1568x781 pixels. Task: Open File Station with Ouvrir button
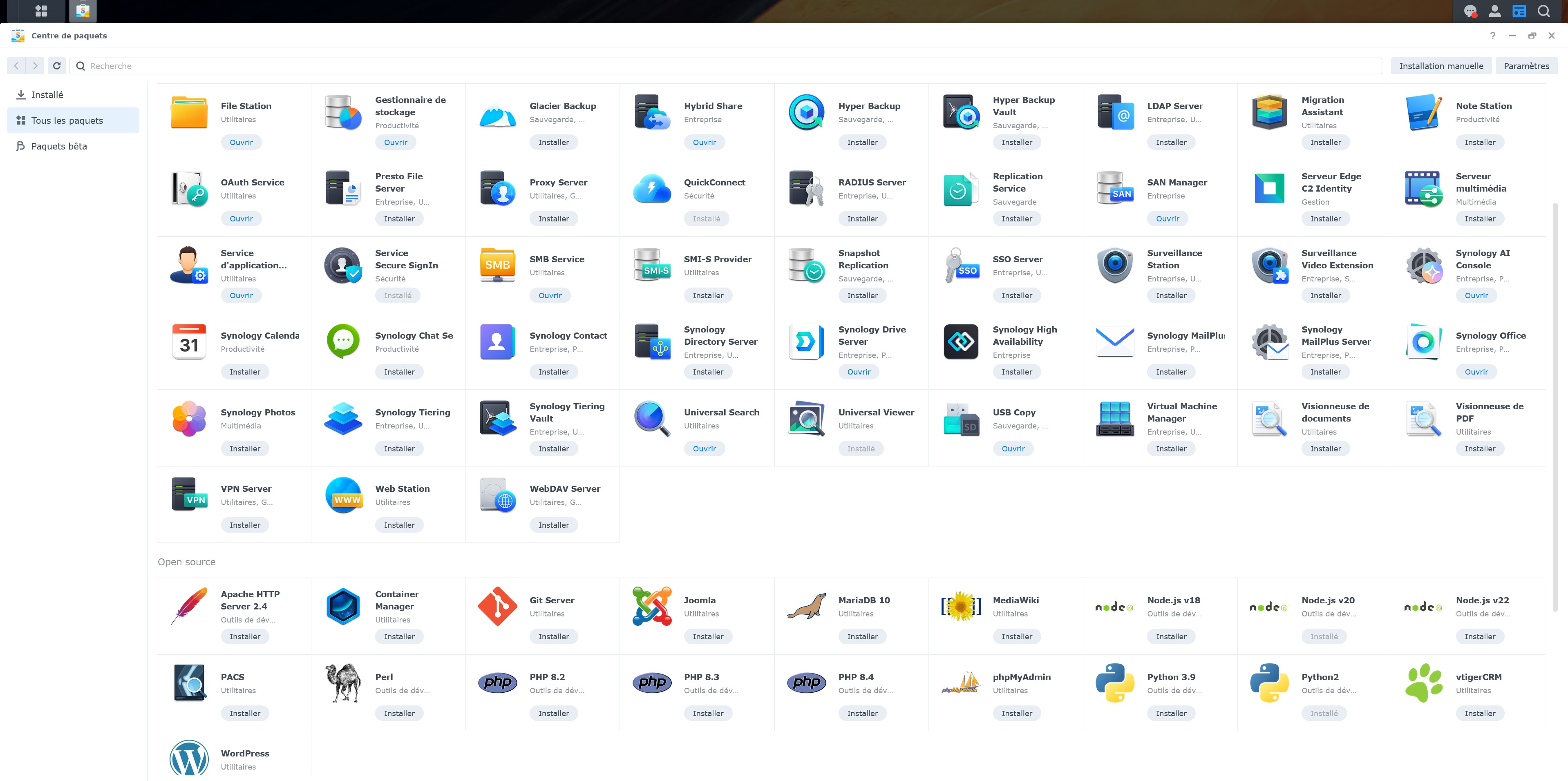click(241, 142)
